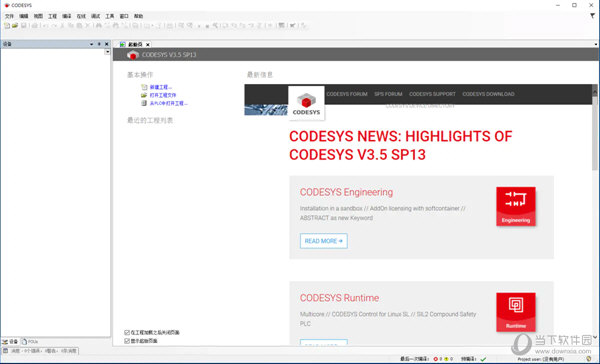Viewport: 600px width, 364px height.
Task: Open the 工程 menu
Action: tap(52, 16)
